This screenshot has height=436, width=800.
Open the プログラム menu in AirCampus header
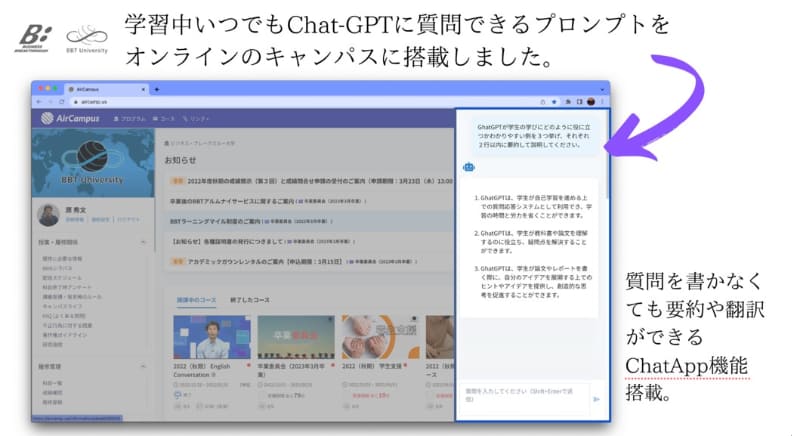[130, 119]
